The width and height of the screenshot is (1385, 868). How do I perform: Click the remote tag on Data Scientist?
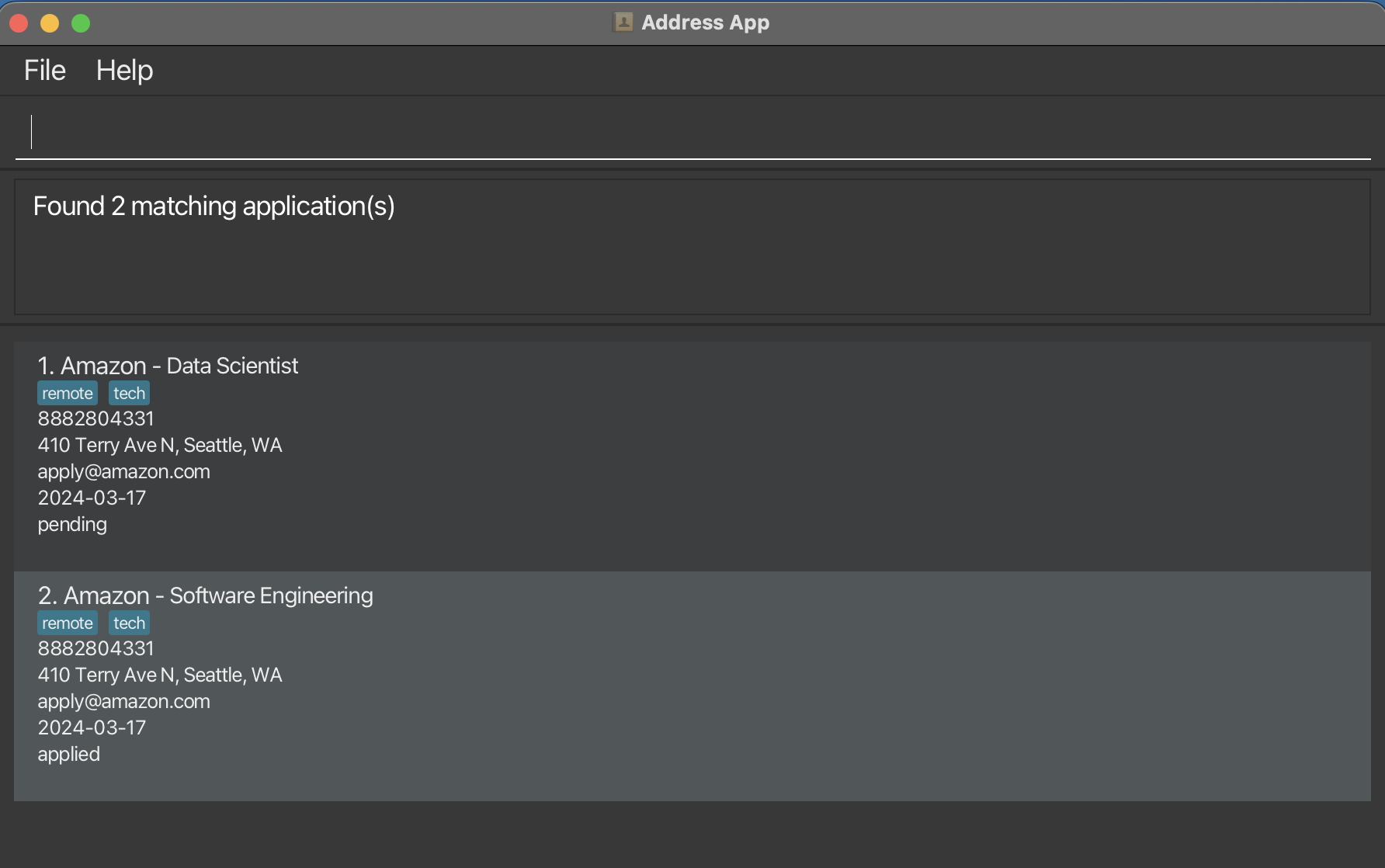[x=68, y=394]
